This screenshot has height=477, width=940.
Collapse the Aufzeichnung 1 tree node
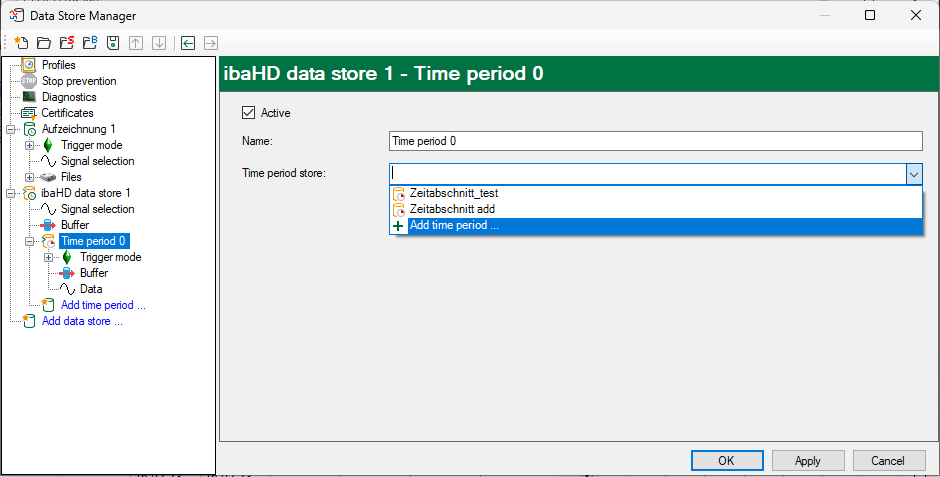tap(11, 129)
